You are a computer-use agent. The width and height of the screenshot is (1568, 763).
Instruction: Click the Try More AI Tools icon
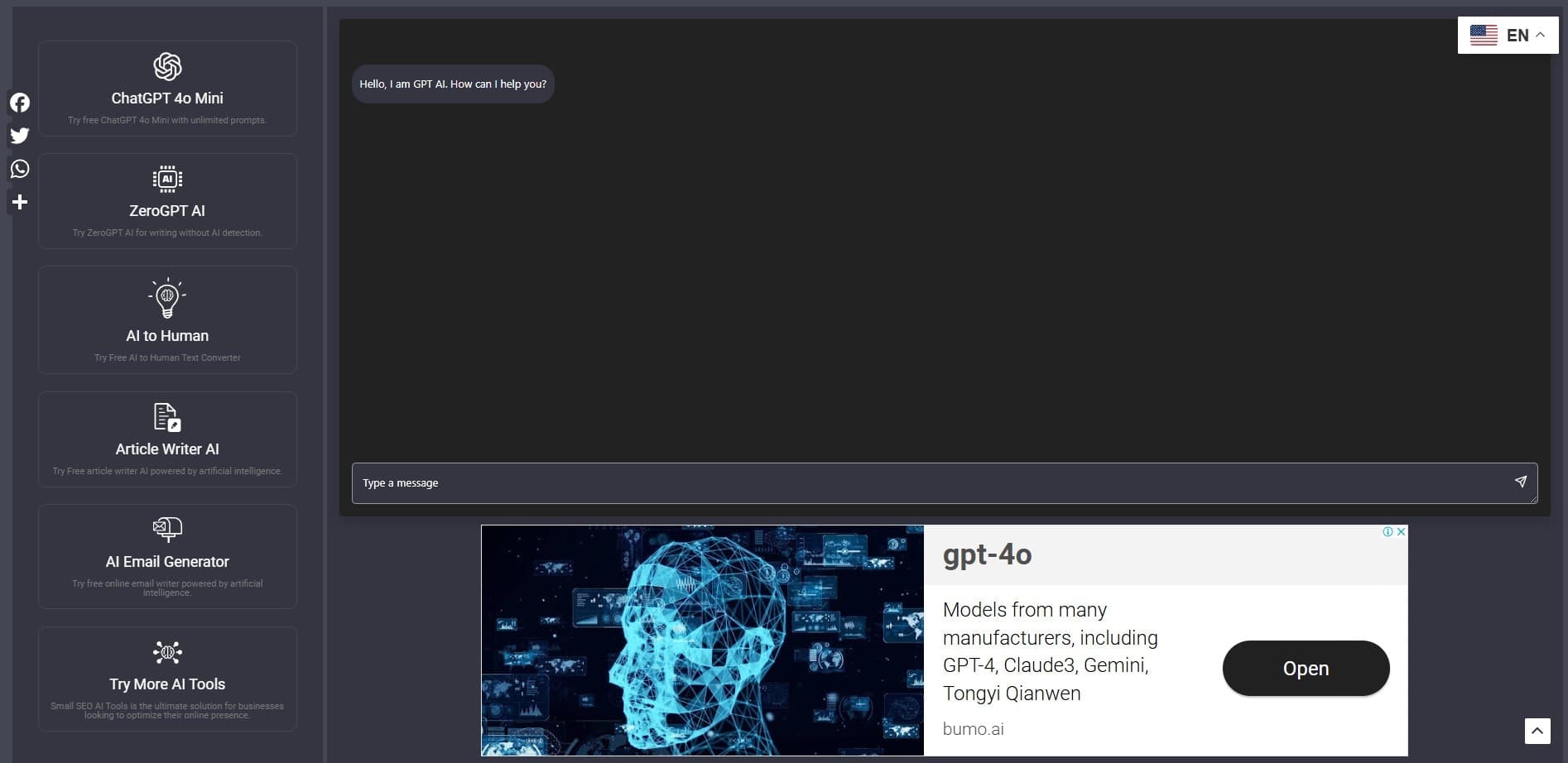(x=167, y=652)
